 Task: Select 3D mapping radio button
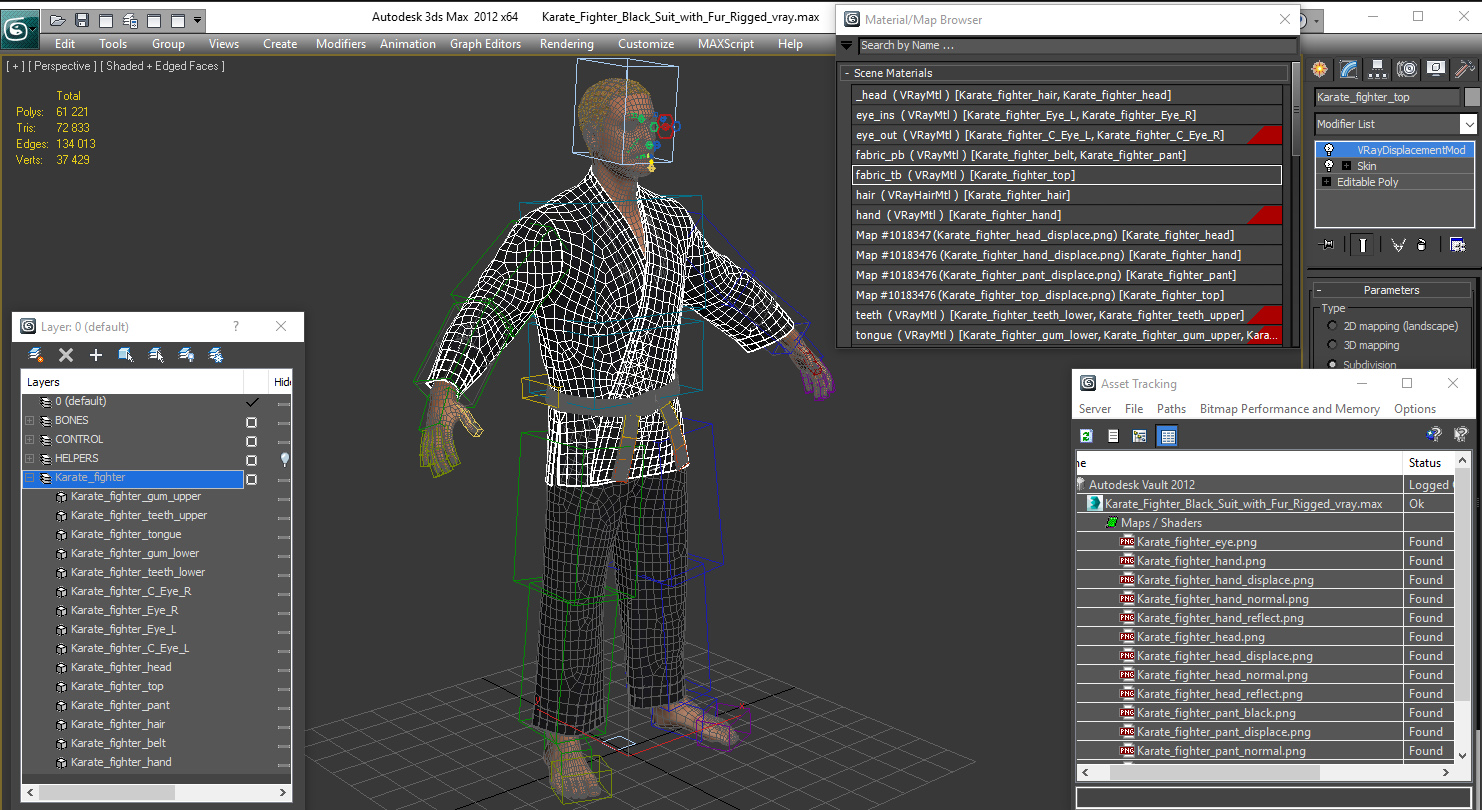pyautogui.click(x=1332, y=345)
